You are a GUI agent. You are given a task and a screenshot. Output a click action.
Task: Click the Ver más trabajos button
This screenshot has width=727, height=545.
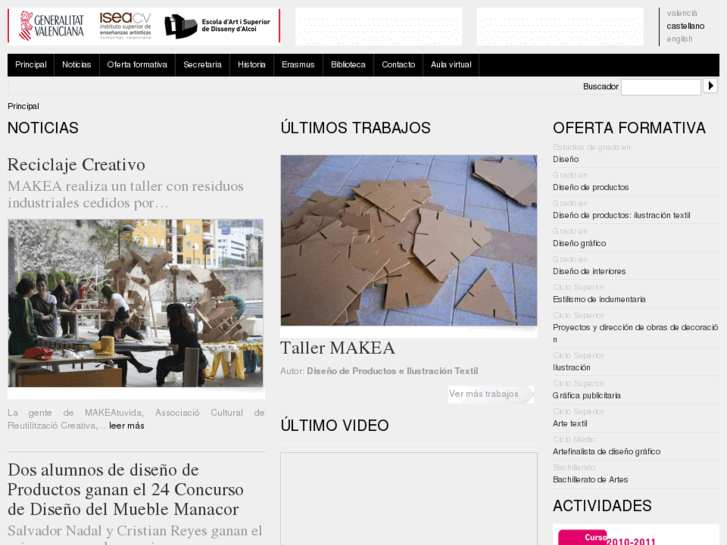(x=491, y=394)
